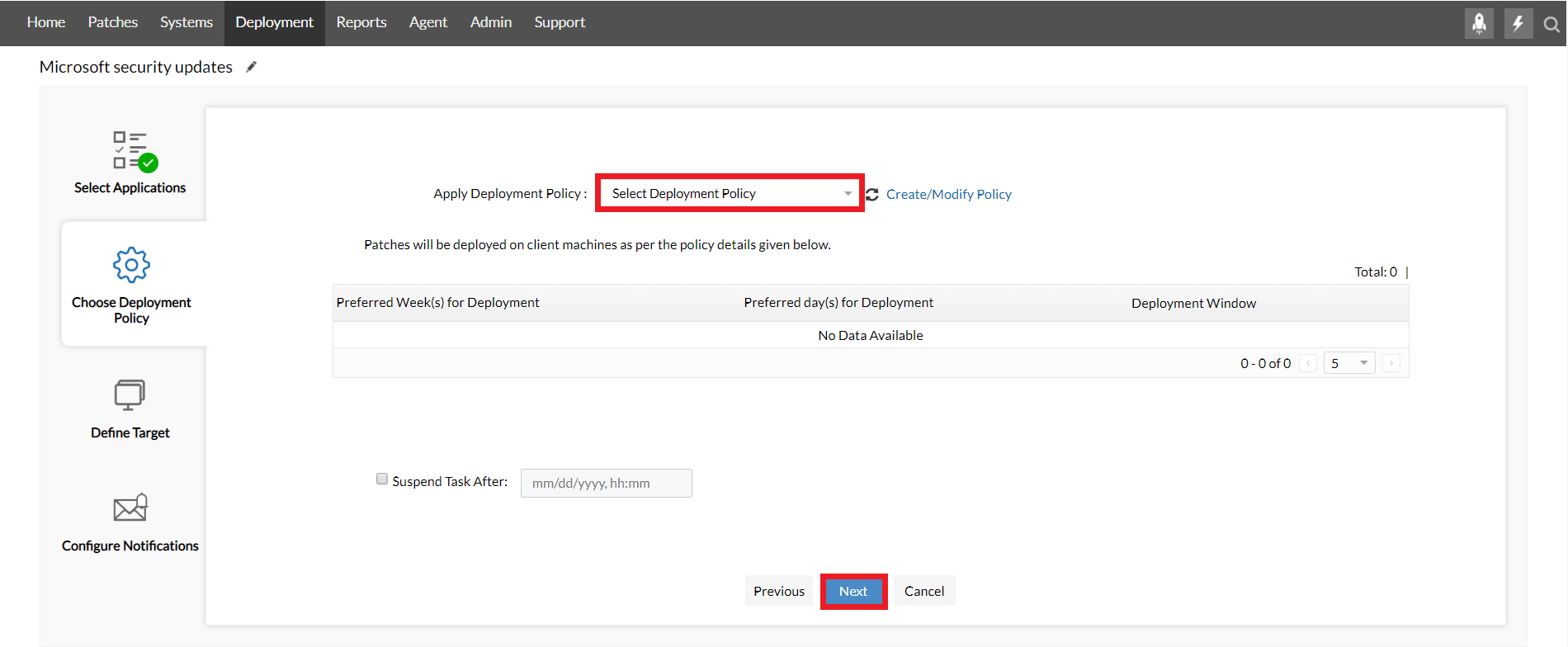Open the Define Target step icon
1568x647 pixels.
click(130, 395)
